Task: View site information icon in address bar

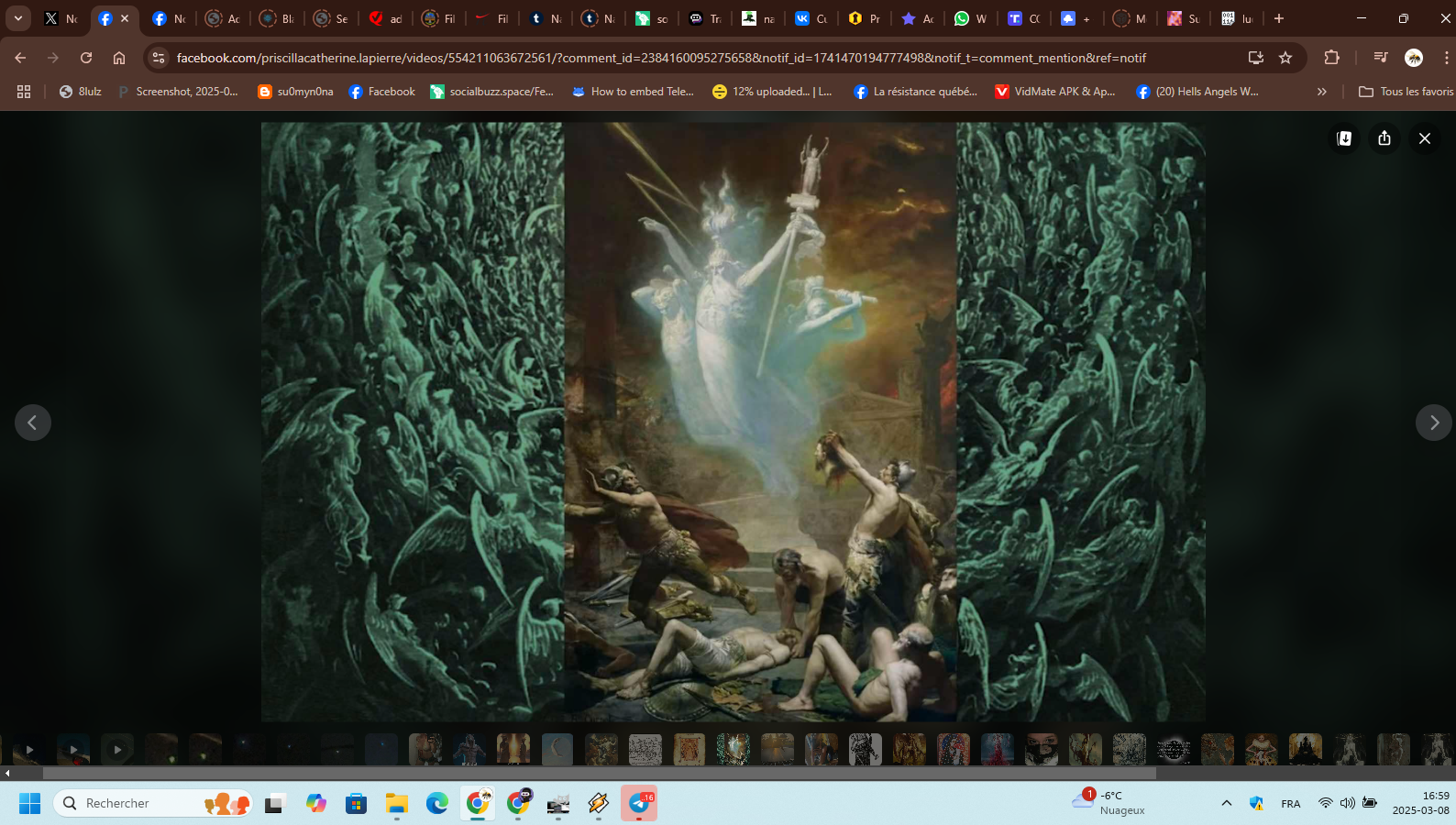Action: [159, 58]
